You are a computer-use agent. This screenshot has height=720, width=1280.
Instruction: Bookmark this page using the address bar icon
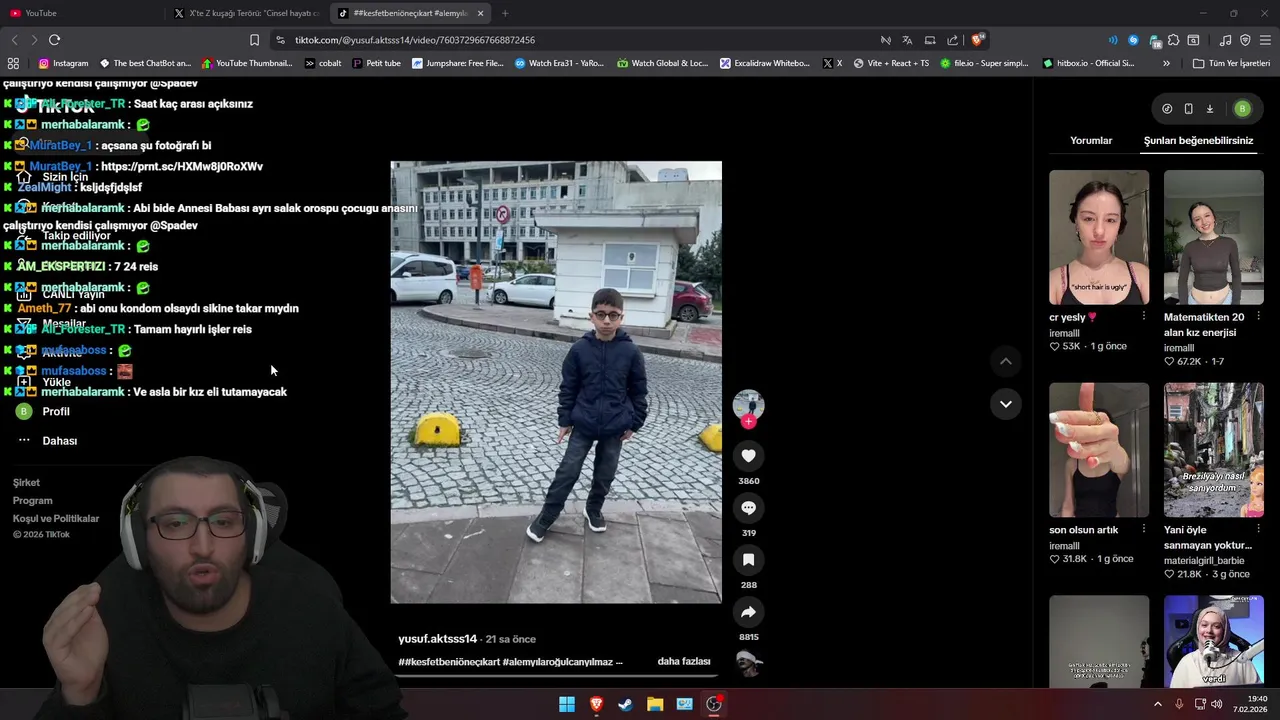254,40
